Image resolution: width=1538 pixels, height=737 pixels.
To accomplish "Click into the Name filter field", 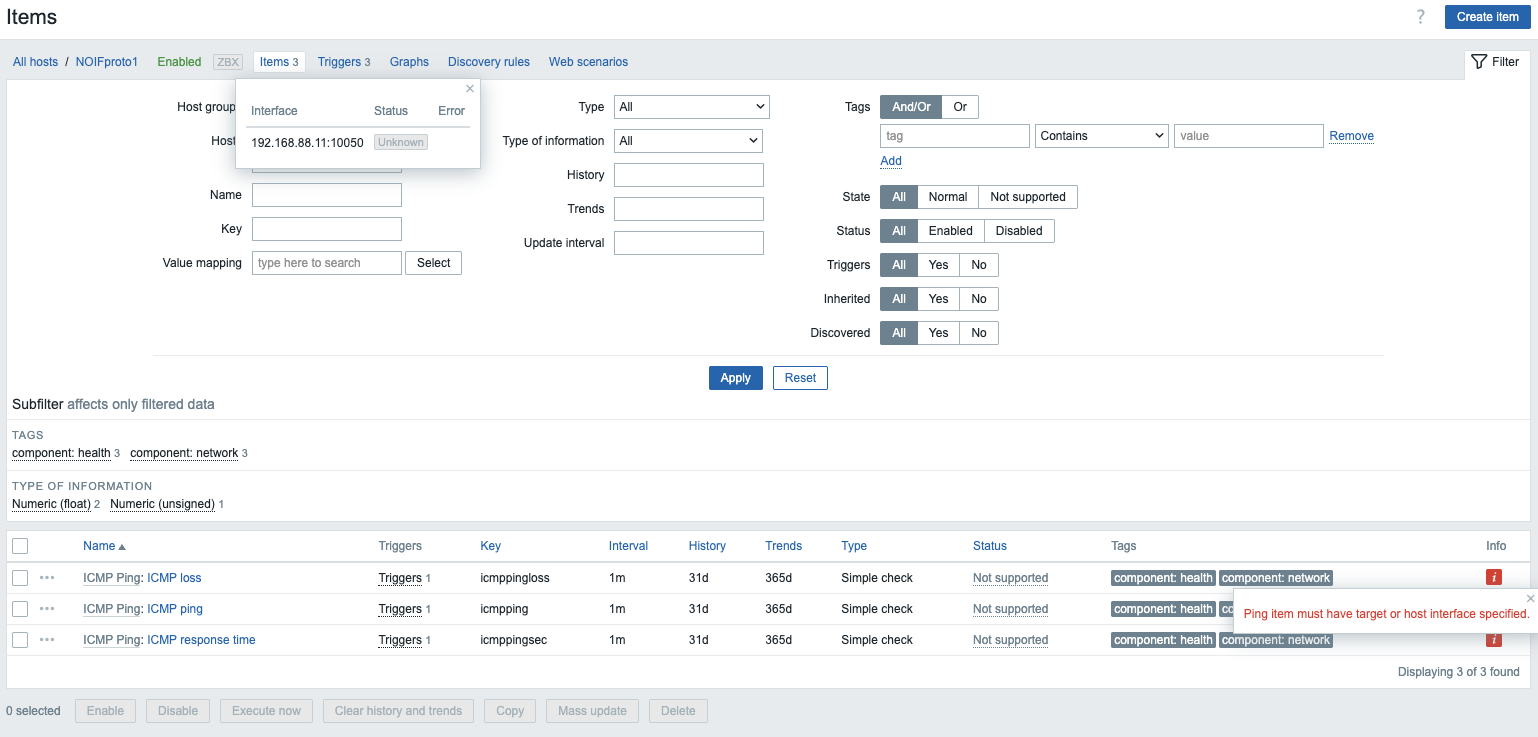I will pos(326,195).
